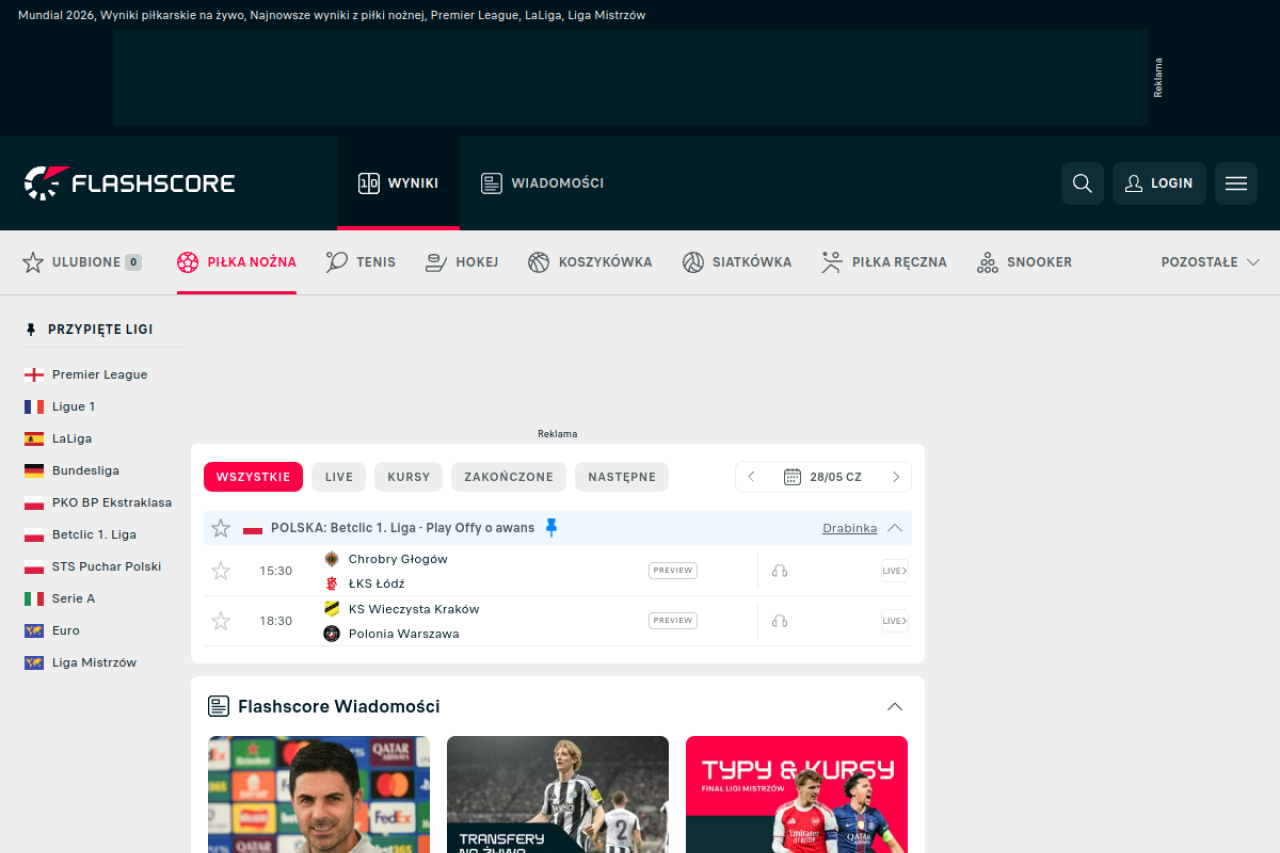Click the 18:30 match time

[276, 621]
